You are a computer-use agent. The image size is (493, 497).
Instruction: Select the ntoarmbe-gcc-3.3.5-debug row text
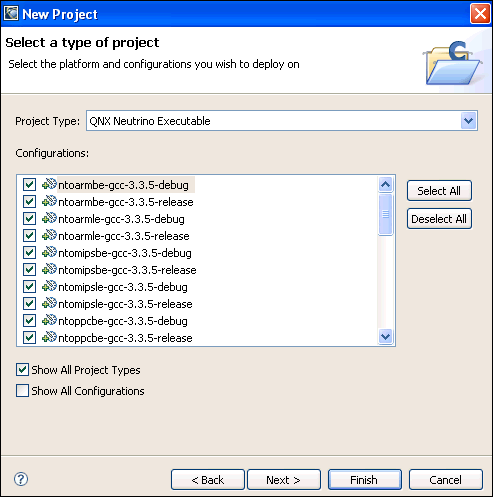[123, 185]
